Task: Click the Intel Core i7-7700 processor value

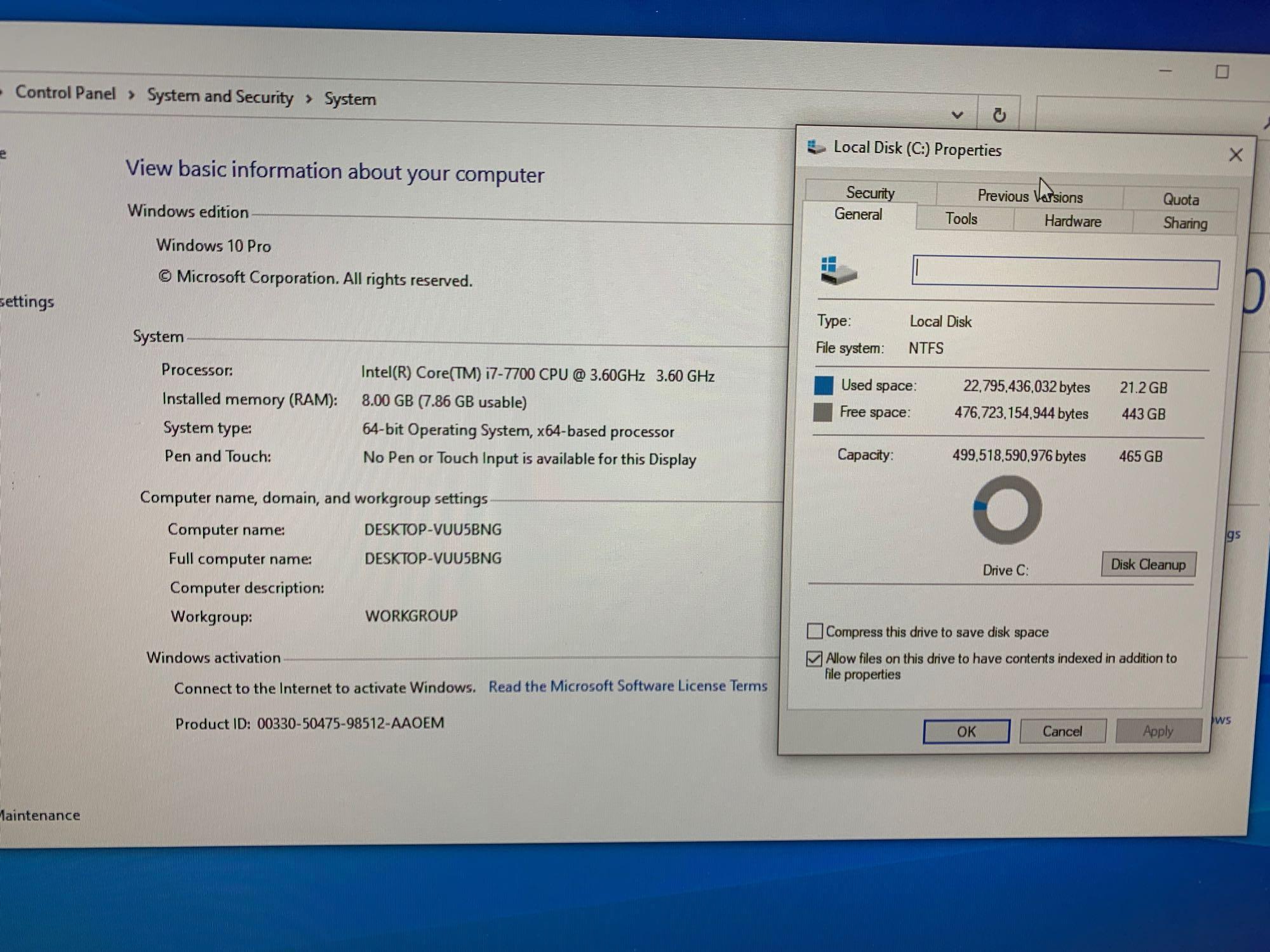Action: coord(537,374)
